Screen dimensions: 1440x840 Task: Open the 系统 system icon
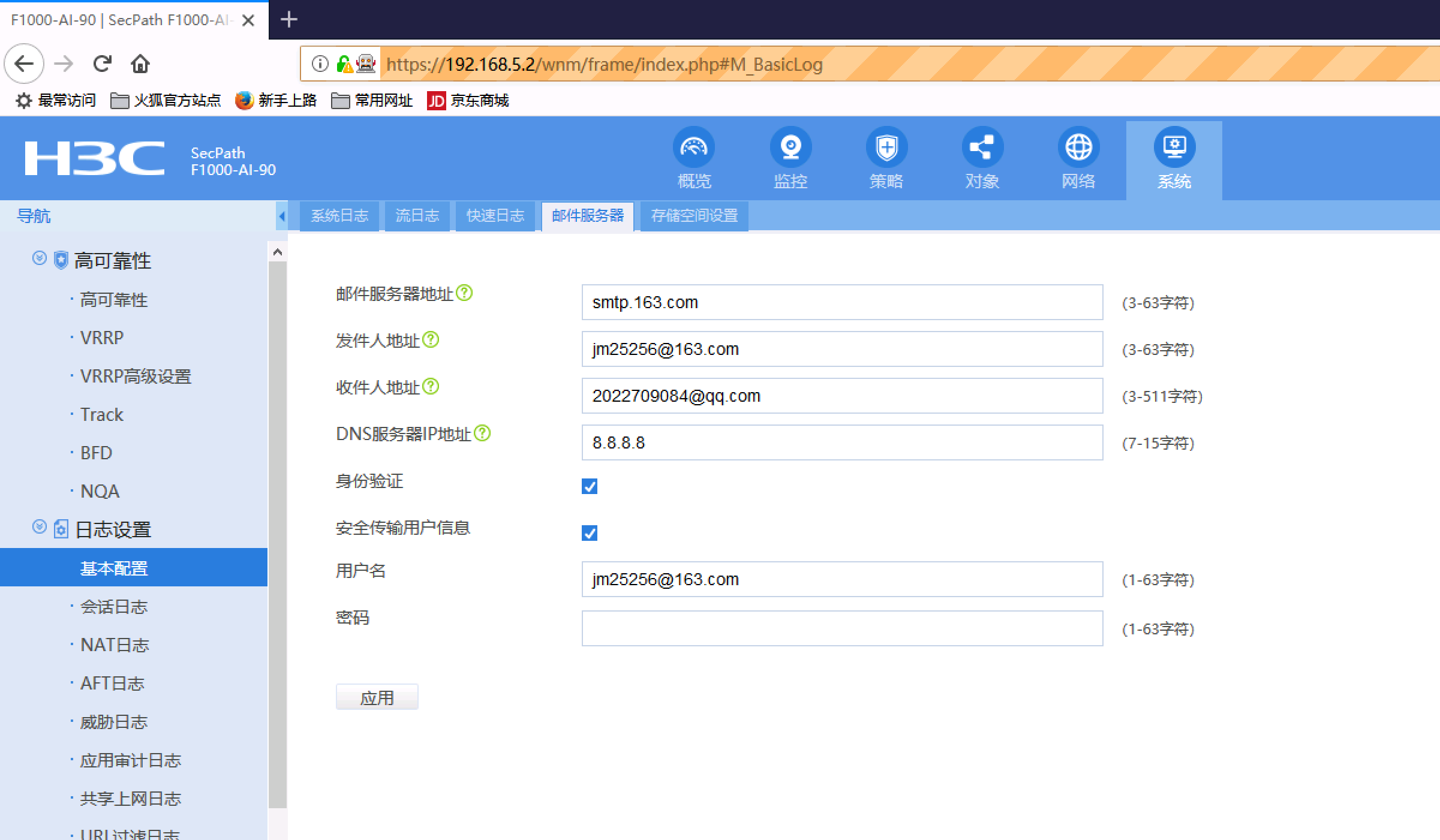1174,147
